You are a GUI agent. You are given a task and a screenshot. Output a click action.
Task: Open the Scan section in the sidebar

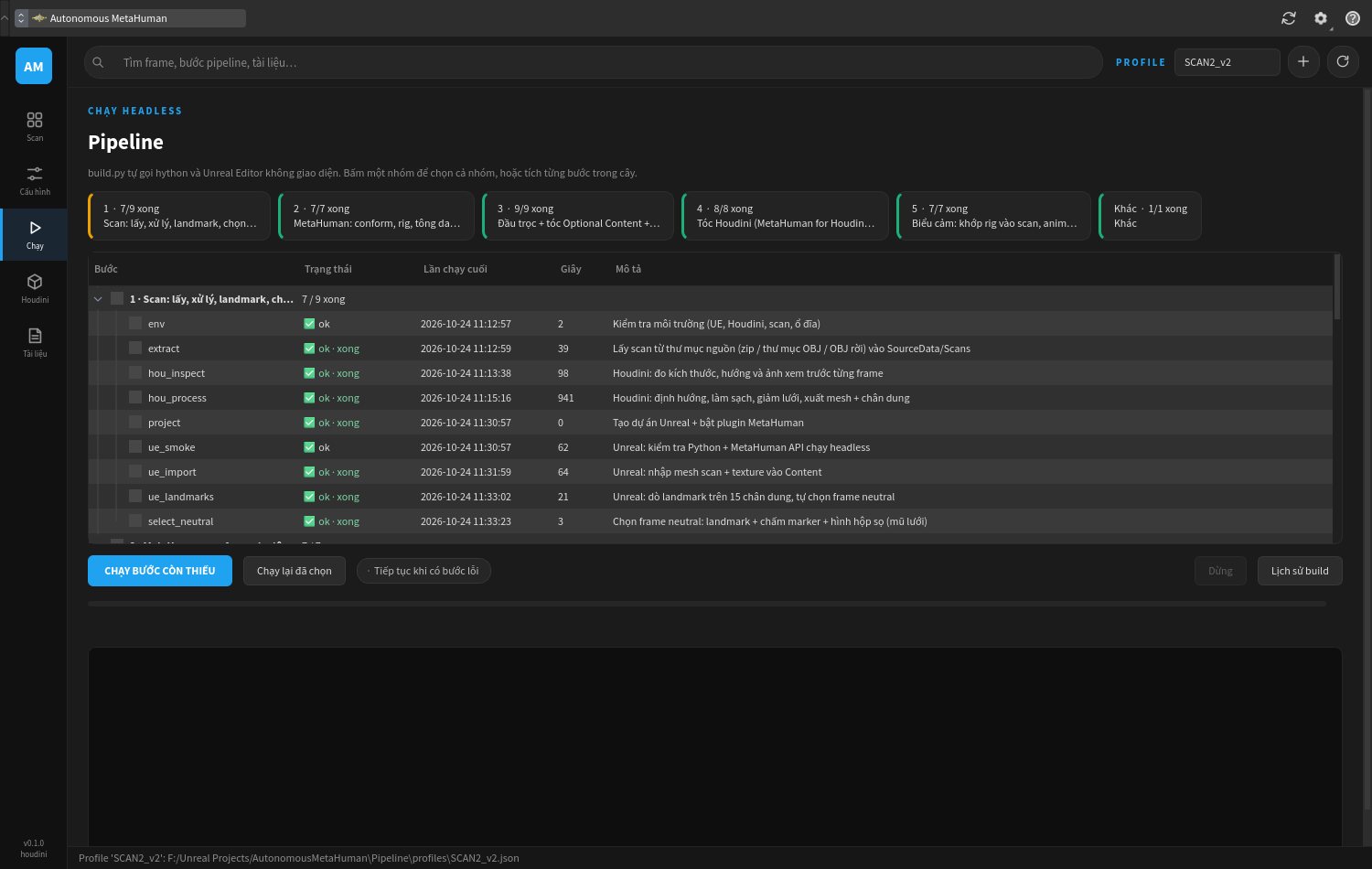click(34, 126)
